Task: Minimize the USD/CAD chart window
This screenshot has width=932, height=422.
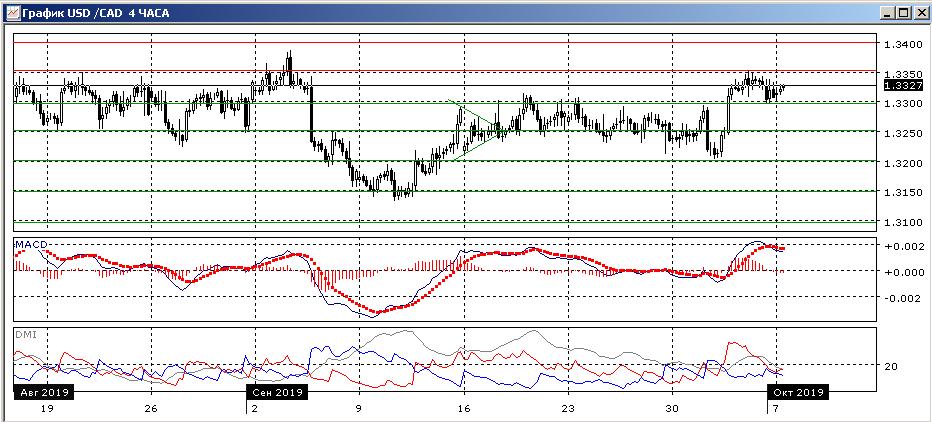Action: pyautogui.click(x=888, y=12)
